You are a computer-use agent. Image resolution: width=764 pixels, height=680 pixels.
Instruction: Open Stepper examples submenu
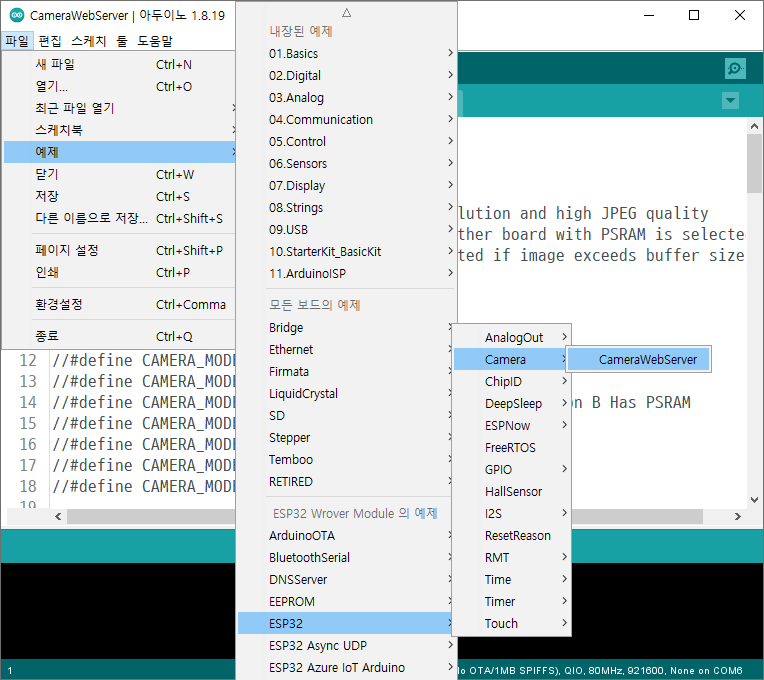point(345,437)
